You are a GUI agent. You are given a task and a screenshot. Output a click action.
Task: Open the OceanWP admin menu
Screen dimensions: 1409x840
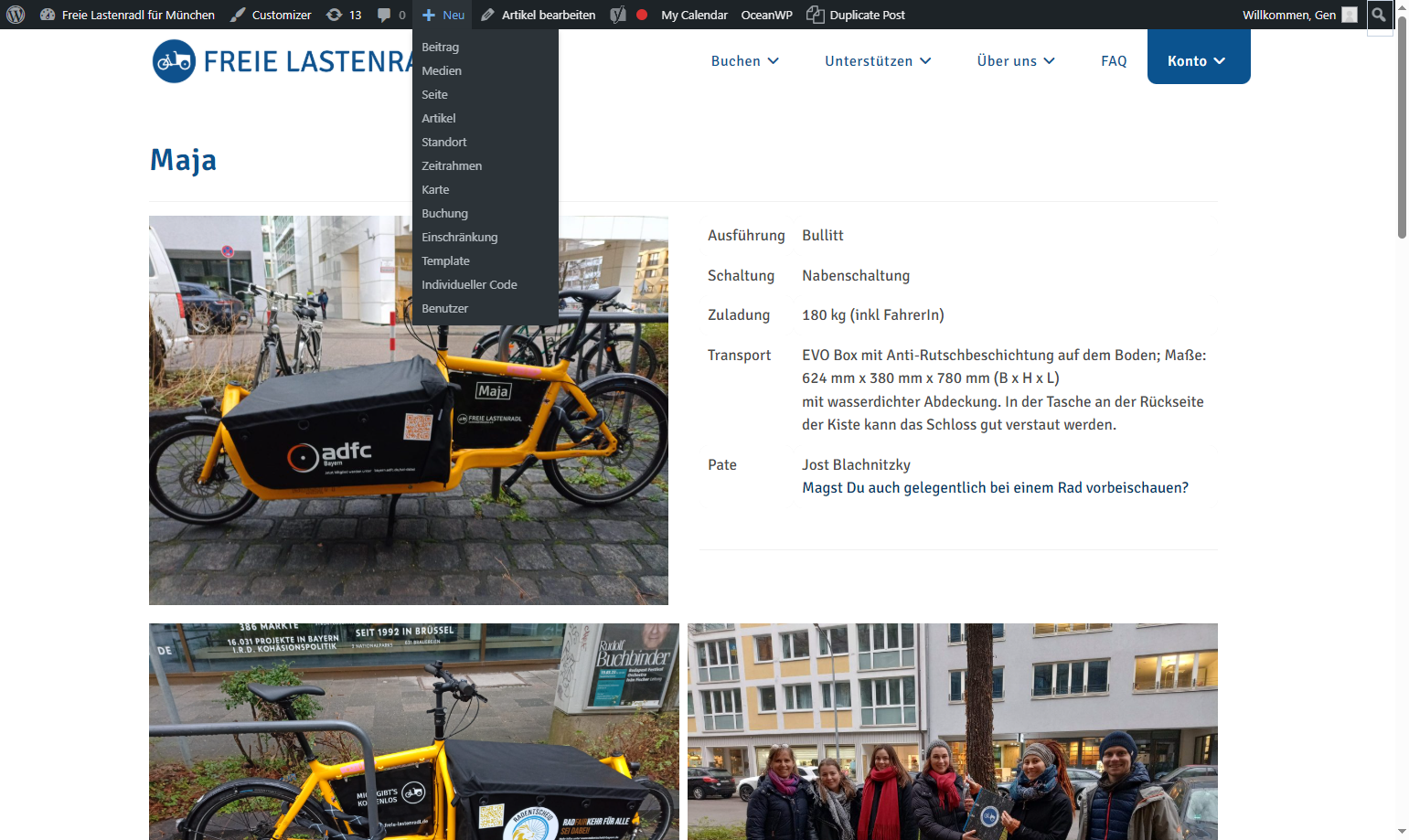[766, 15]
